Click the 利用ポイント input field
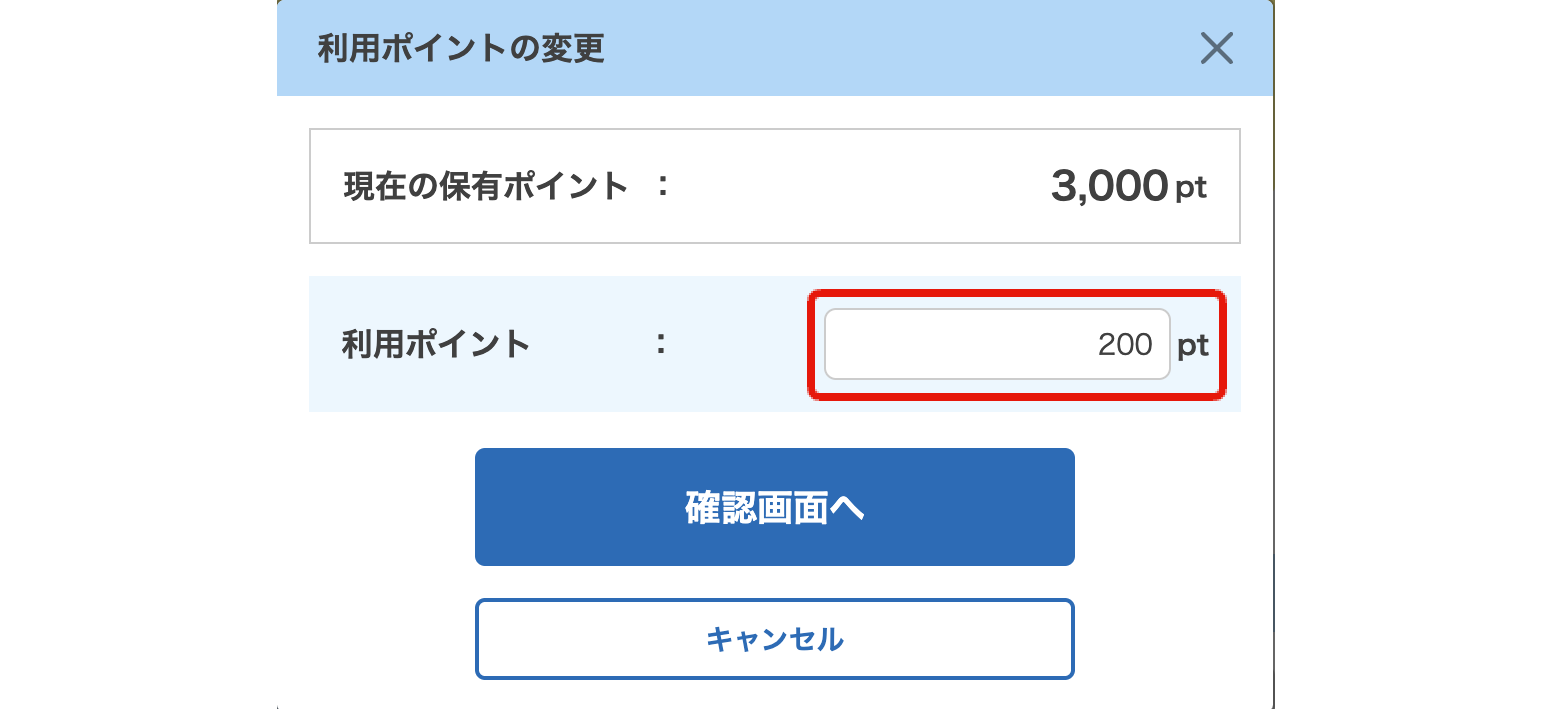Screen dimensions: 1552x709 point(996,344)
